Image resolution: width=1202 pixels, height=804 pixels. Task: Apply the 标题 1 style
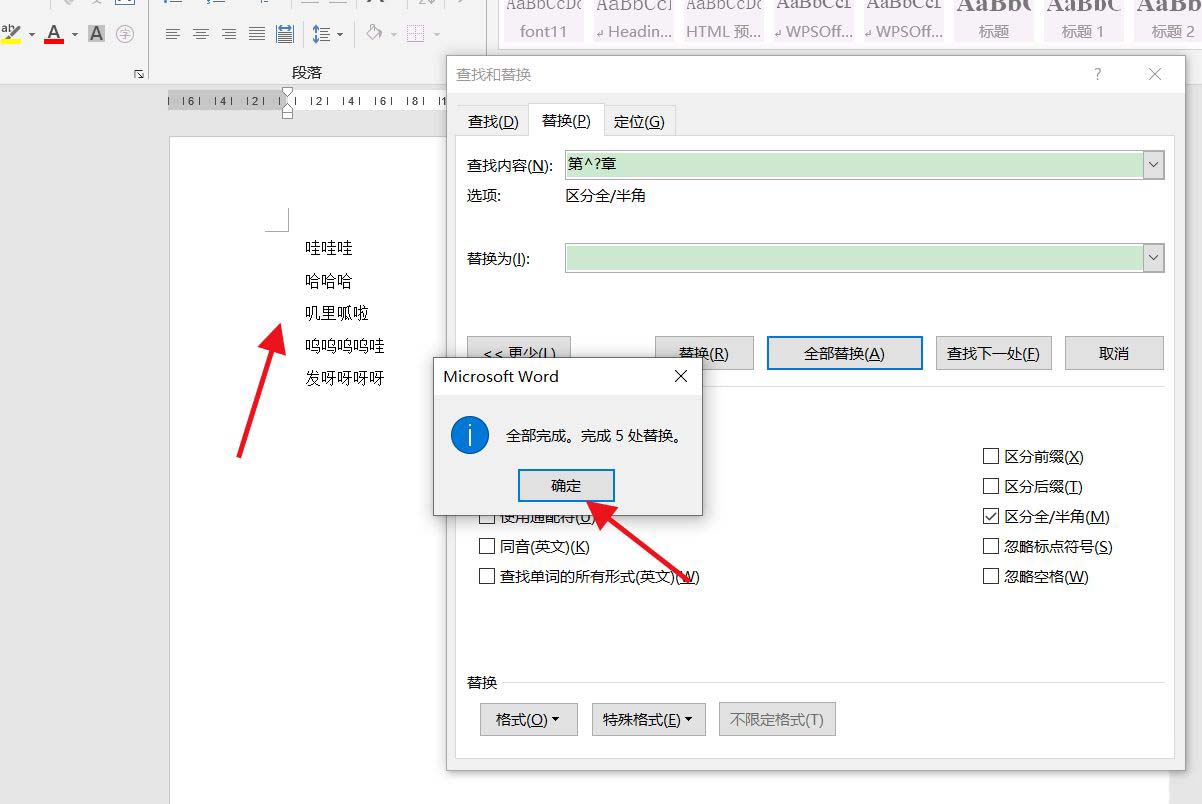(1083, 20)
